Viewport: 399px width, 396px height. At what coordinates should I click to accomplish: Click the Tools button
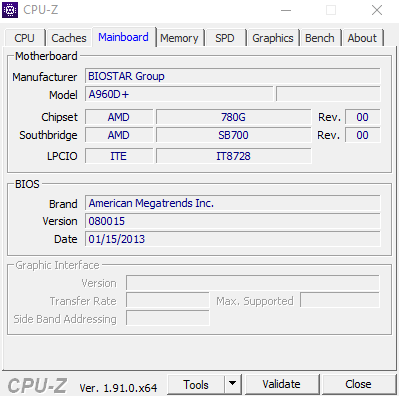click(x=196, y=384)
